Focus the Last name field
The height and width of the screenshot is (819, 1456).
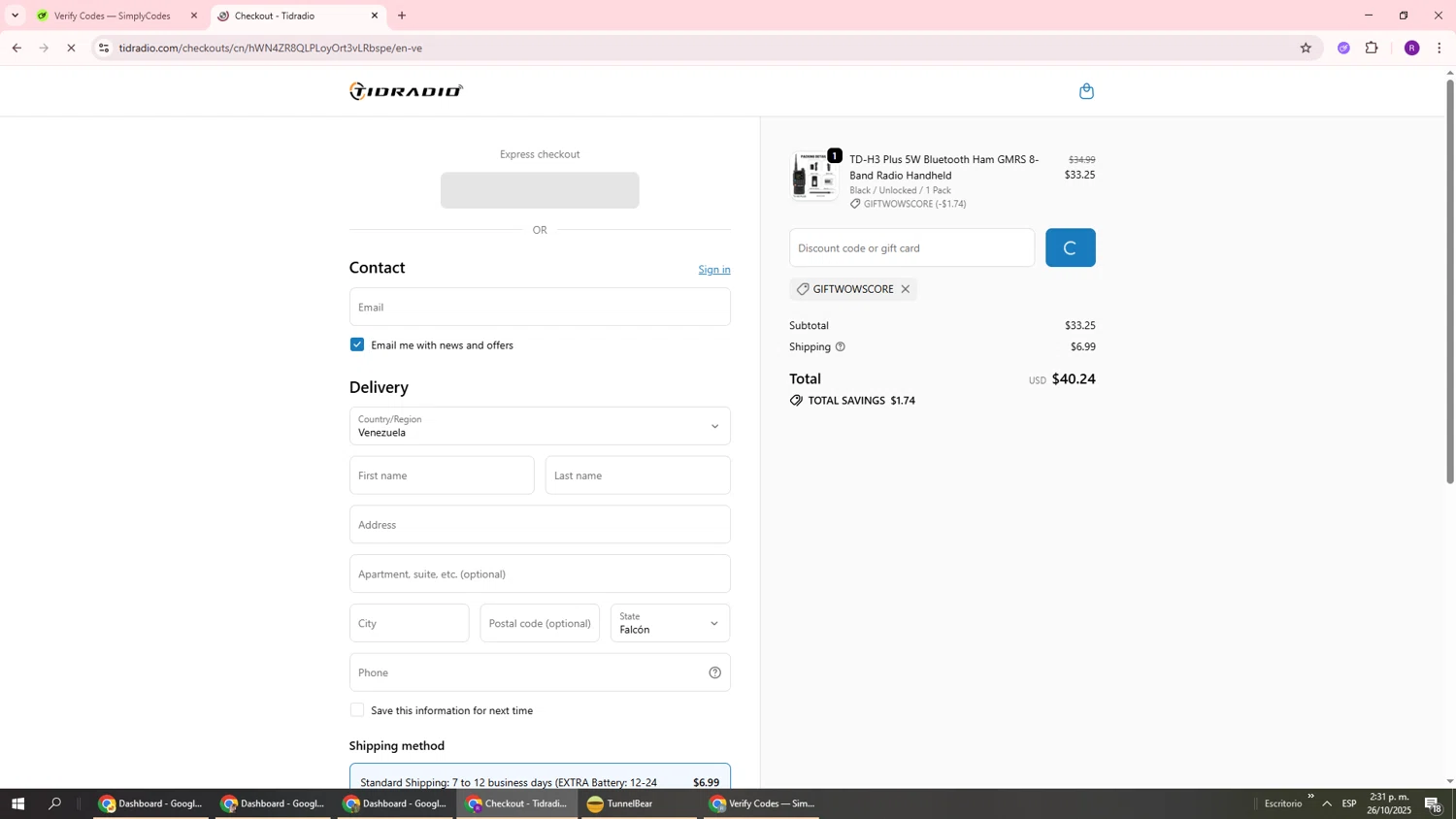coord(638,475)
